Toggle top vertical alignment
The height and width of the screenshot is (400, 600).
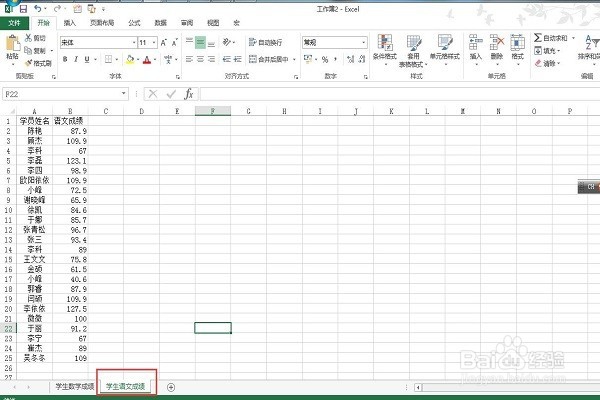pyautogui.click(x=189, y=42)
